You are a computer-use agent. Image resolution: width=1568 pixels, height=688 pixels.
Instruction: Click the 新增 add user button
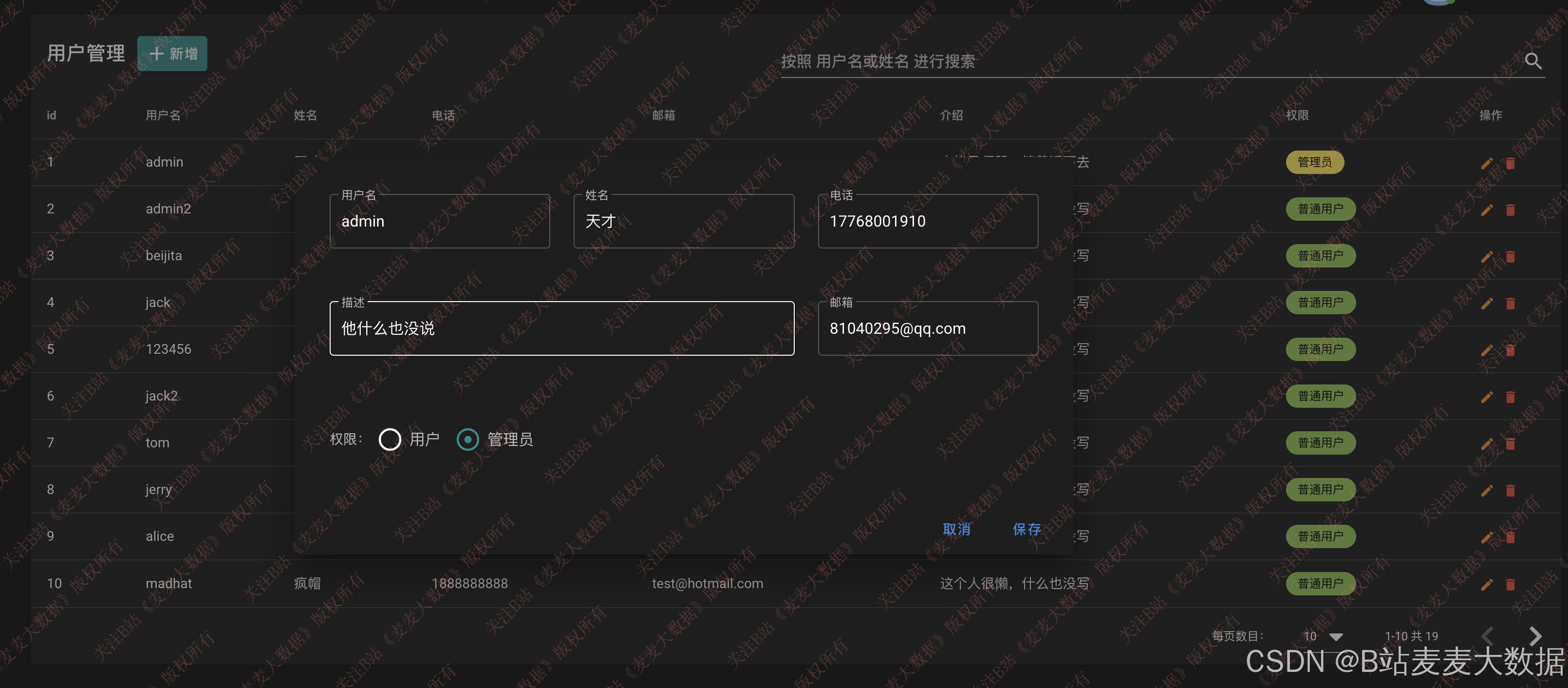[x=172, y=54]
